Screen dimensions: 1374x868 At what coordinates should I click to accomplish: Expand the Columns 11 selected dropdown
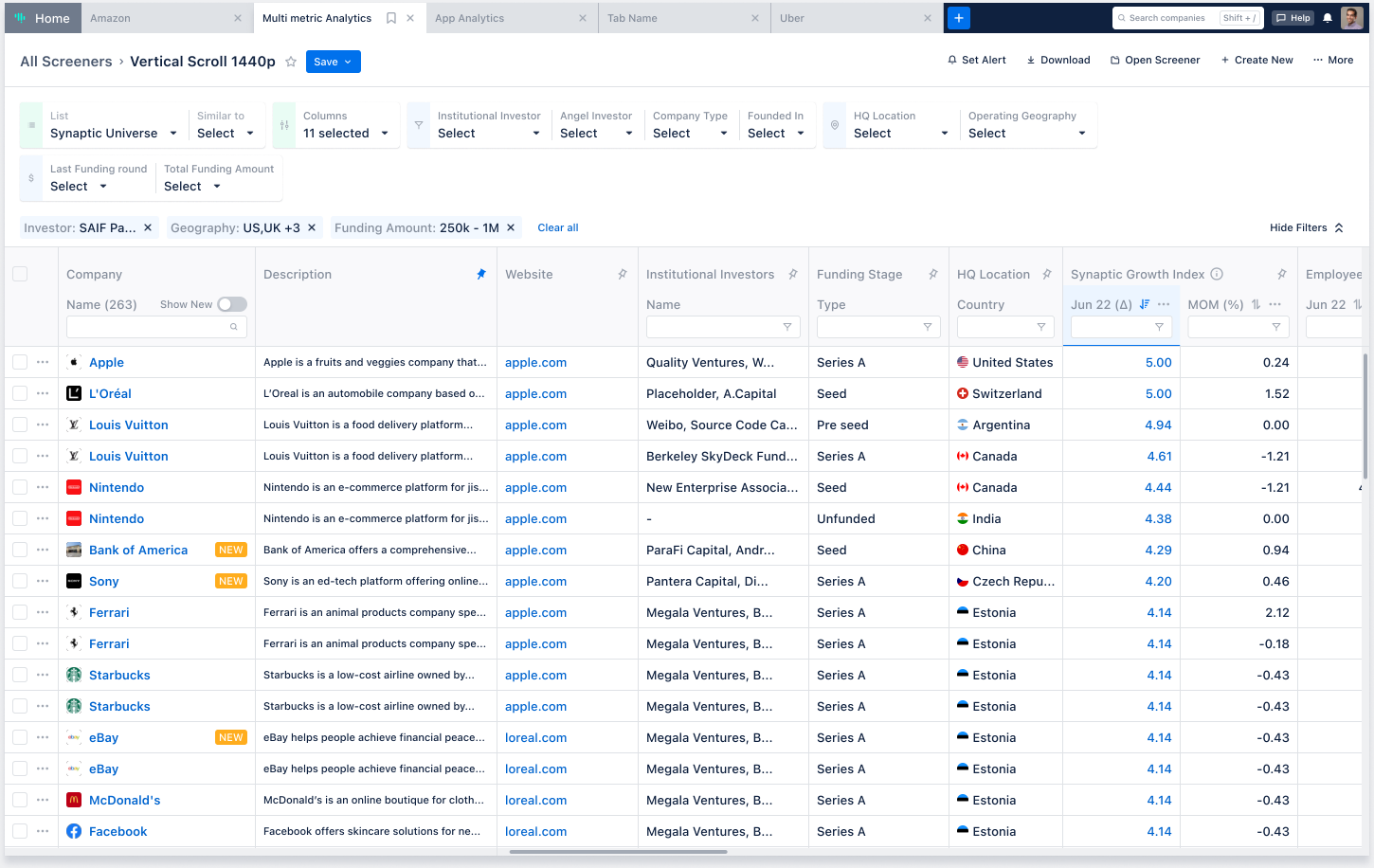click(346, 134)
